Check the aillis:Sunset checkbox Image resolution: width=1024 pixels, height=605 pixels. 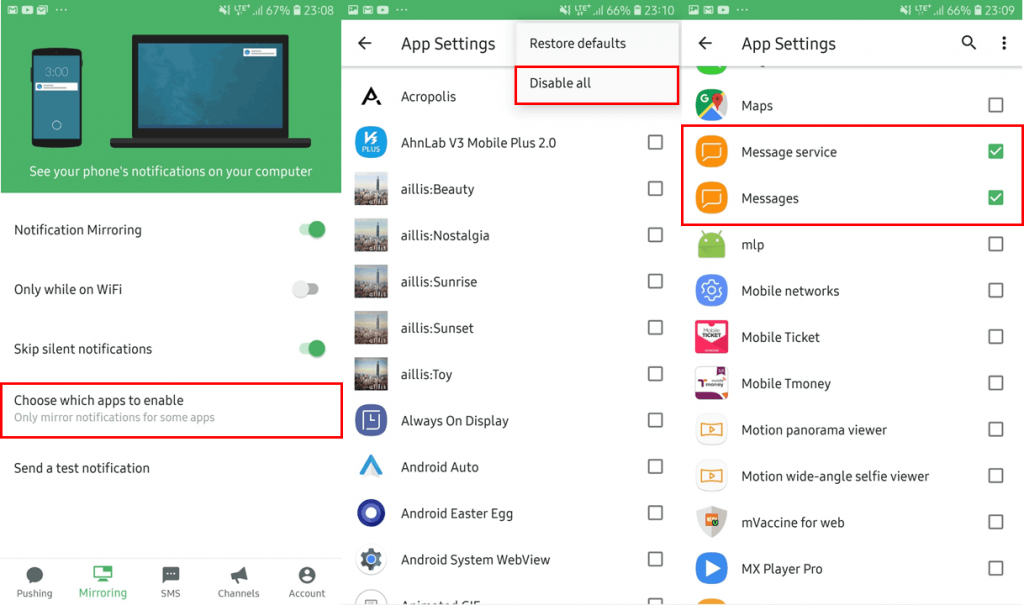[x=655, y=328]
